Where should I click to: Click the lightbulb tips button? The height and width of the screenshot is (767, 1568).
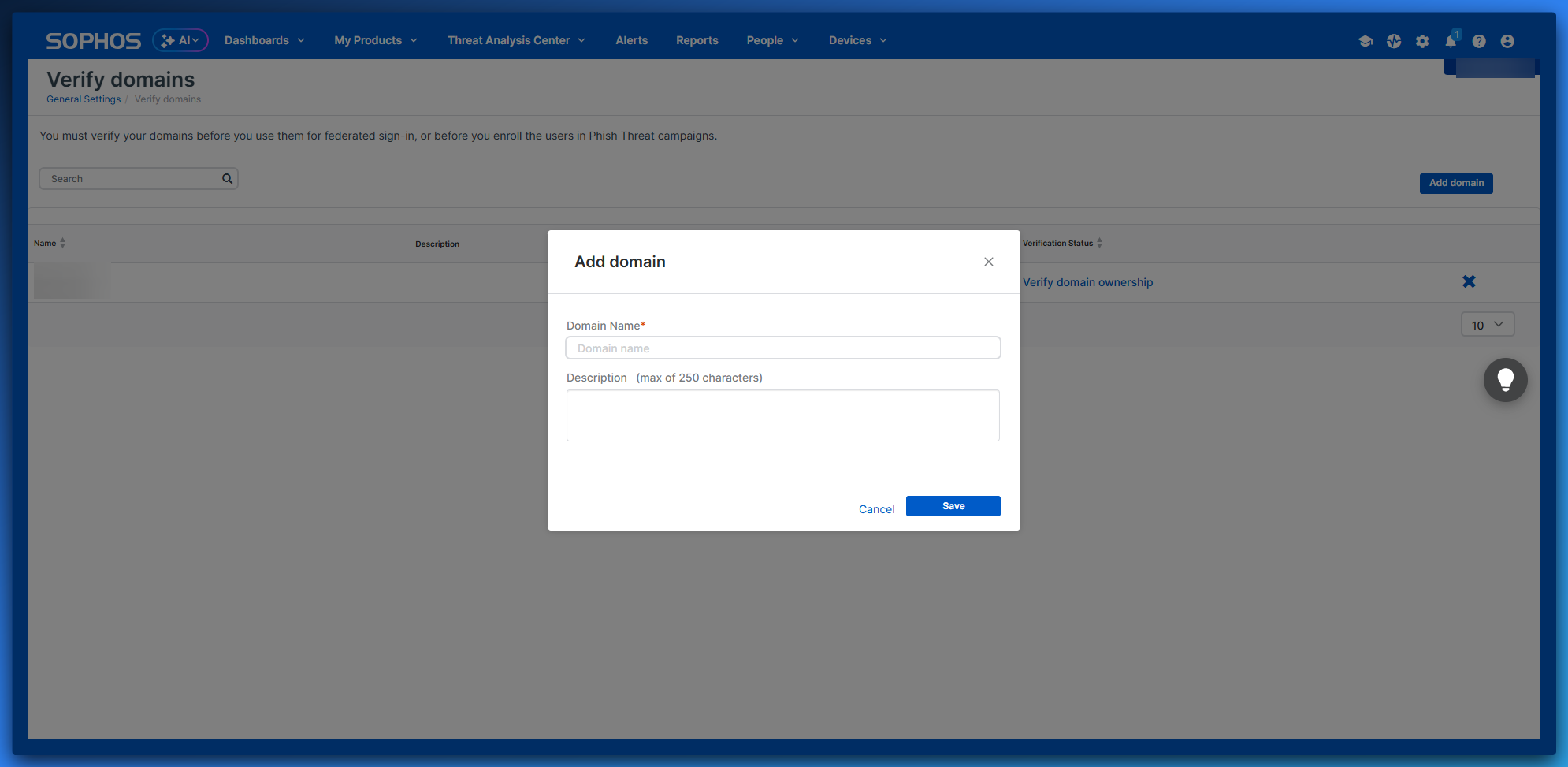click(x=1505, y=380)
